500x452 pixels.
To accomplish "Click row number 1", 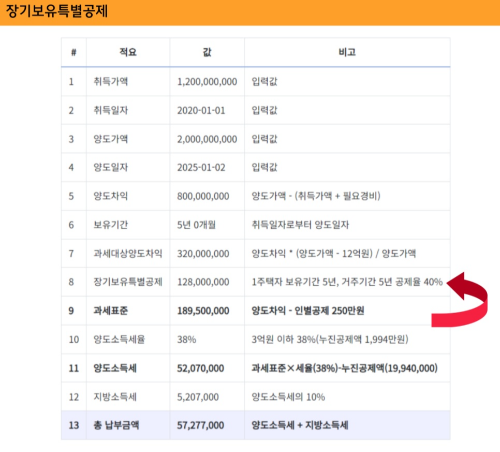I will (x=71, y=82).
